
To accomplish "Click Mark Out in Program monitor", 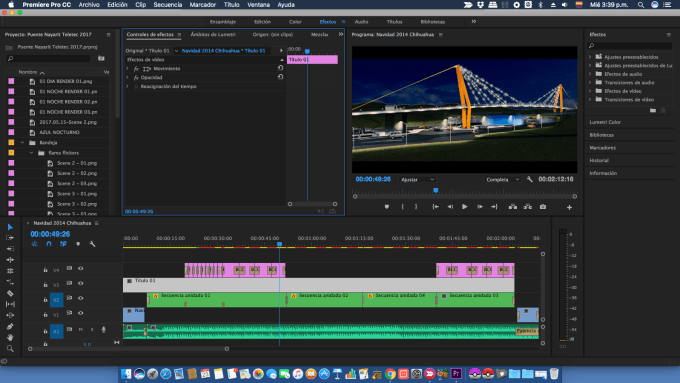I will point(416,207).
